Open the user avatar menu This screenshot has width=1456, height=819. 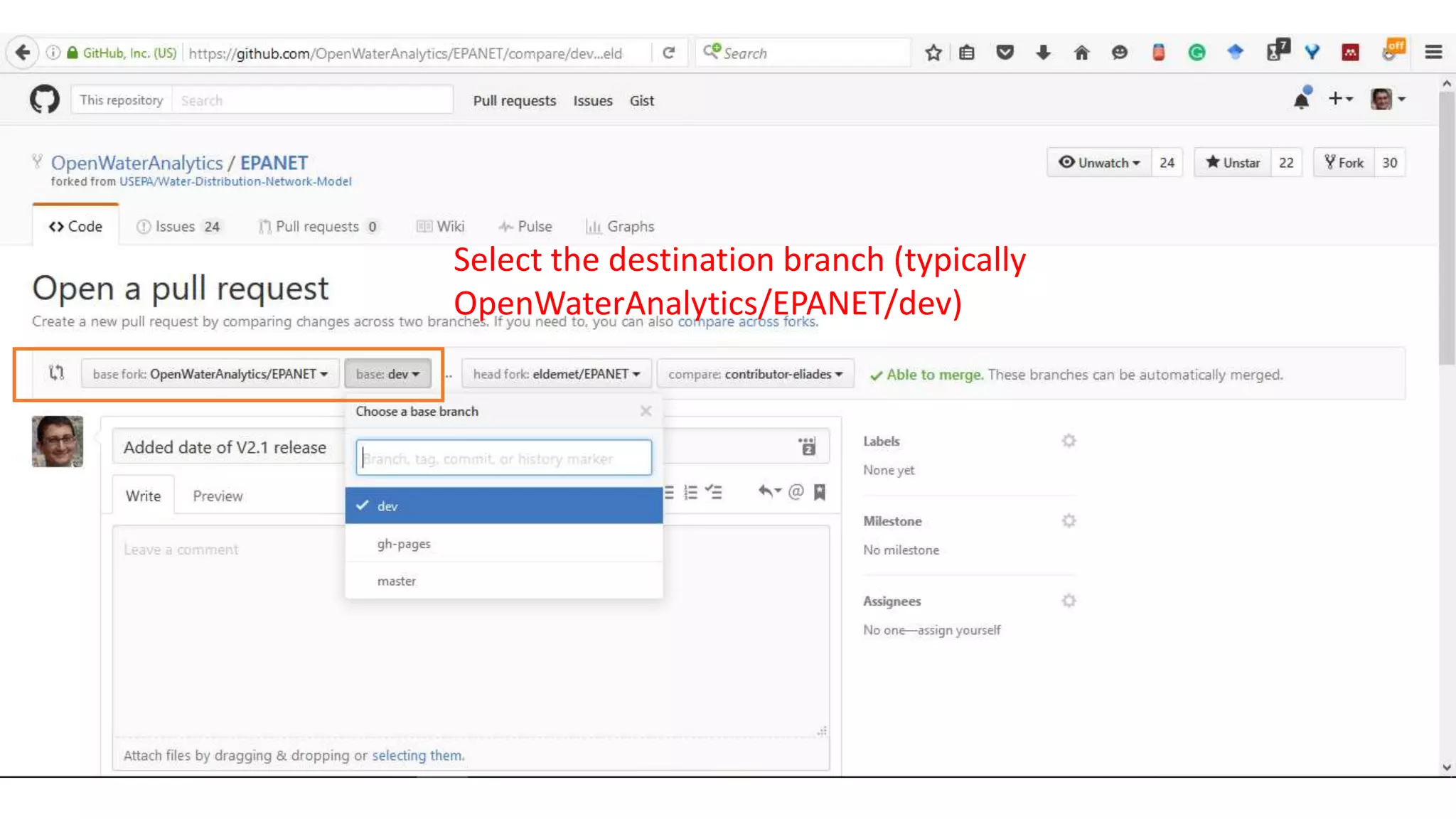[x=1387, y=99]
